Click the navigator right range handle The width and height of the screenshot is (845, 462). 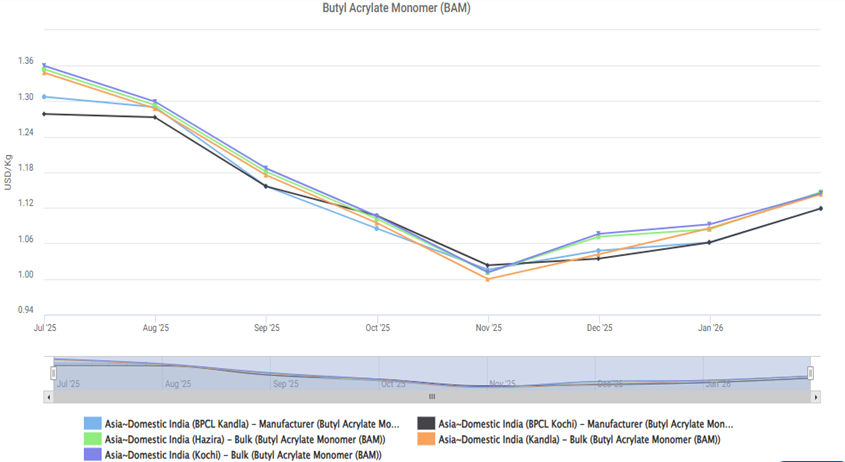[x=810, y=373]
